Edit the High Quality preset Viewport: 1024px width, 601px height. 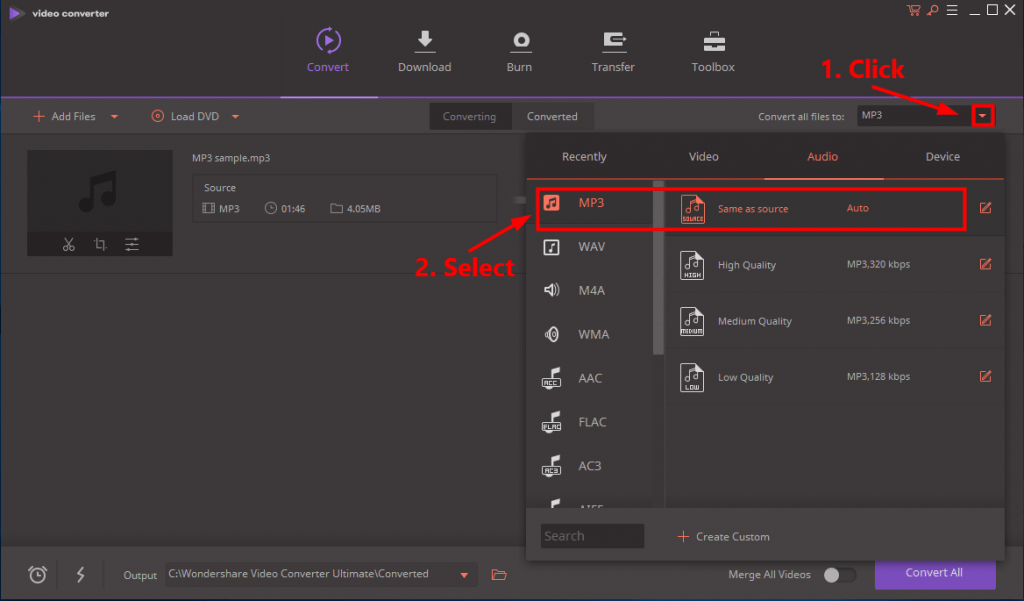tap(985, 264)
